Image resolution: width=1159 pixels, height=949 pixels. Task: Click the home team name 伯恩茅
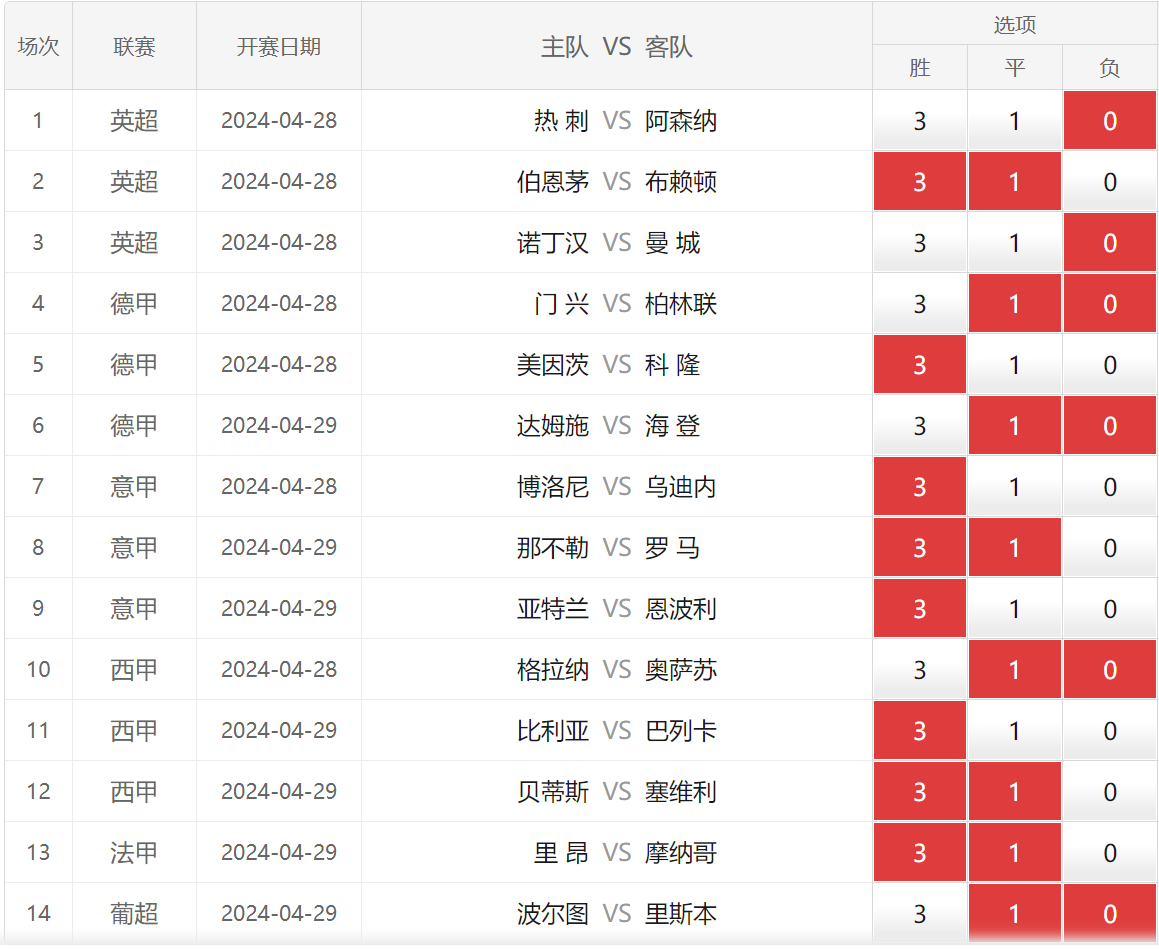click(x=553, y=182)
